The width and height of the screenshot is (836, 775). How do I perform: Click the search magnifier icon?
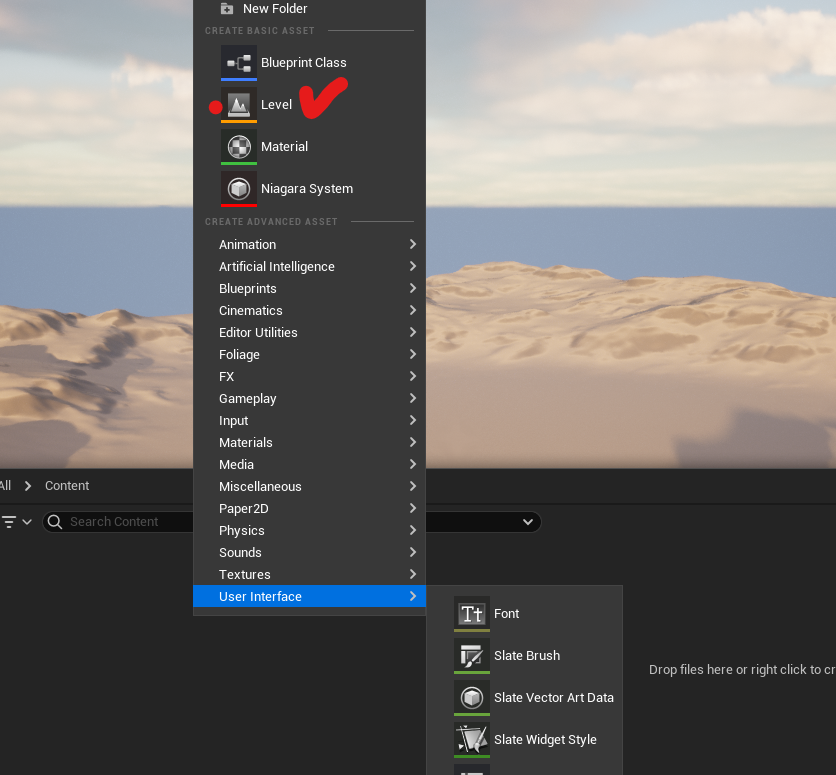[55, 522]
